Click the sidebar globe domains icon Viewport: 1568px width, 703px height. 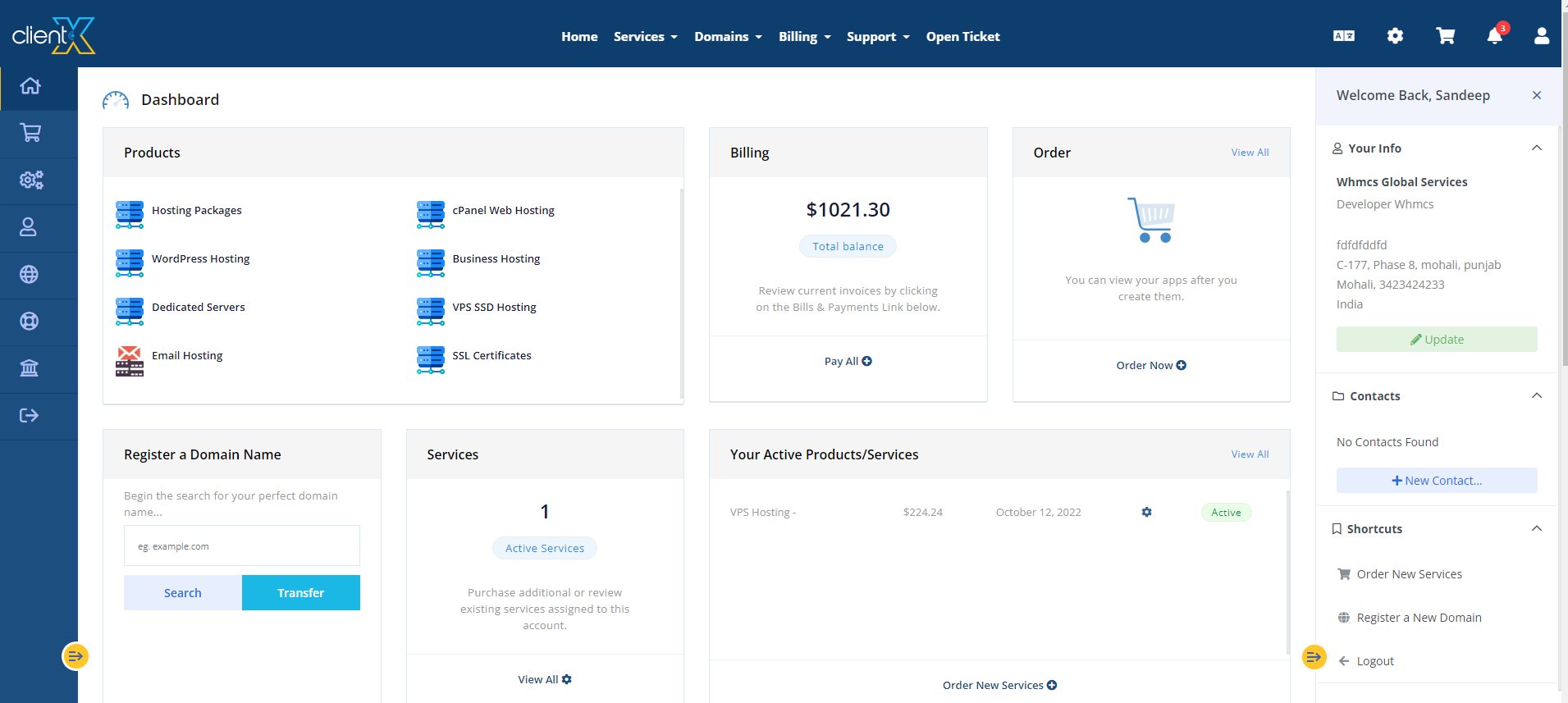click(30, 275)
